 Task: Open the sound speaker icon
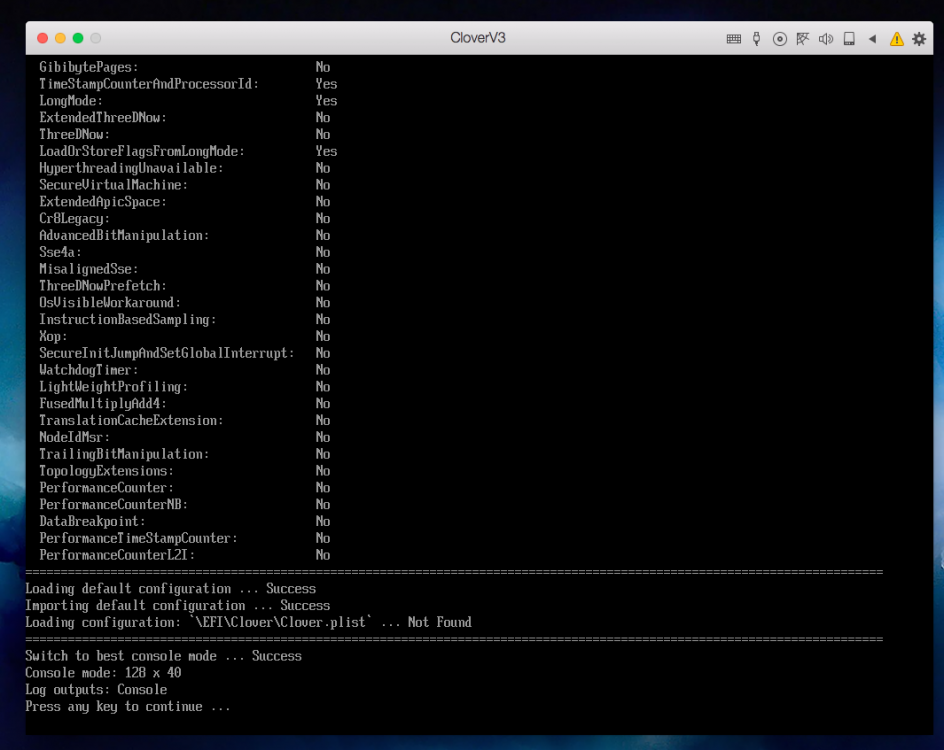coord(825,39)
